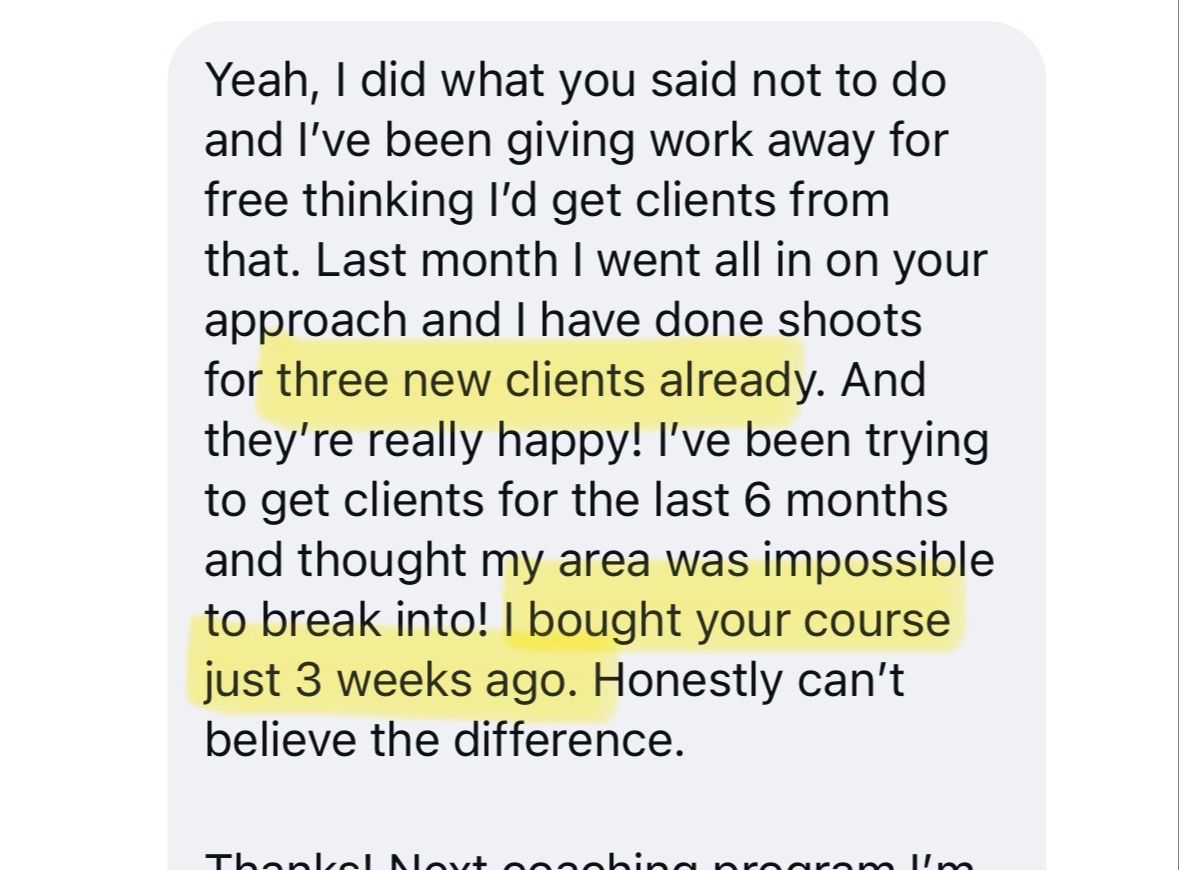The width and height of the screenshot is (1179, 870).
Task: Tap the white area outside the message bubble
Action: point(83,435)
